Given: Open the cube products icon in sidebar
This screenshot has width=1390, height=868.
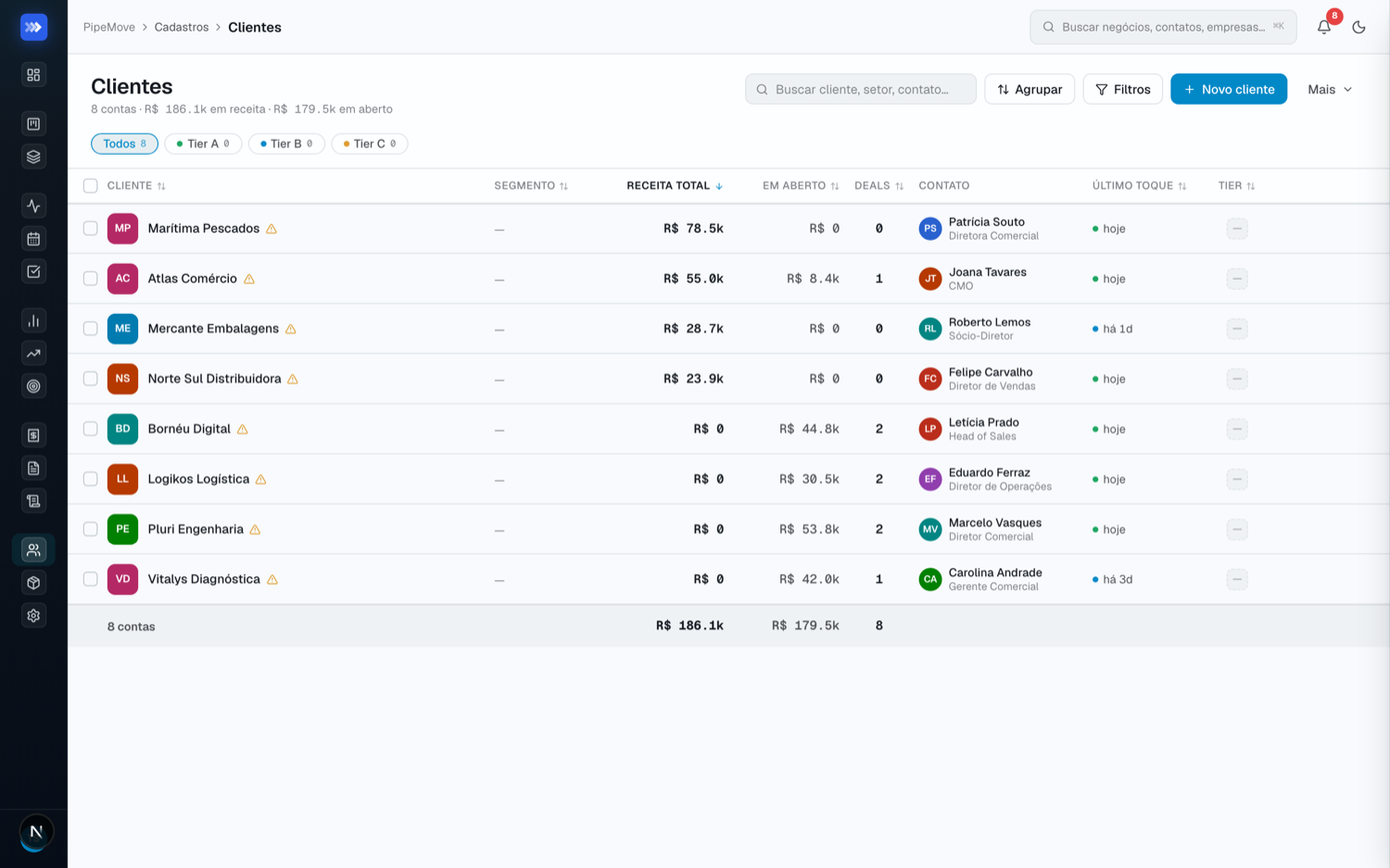Looking at the screenshot, I should pyautogui.click(x=33, y=583).
